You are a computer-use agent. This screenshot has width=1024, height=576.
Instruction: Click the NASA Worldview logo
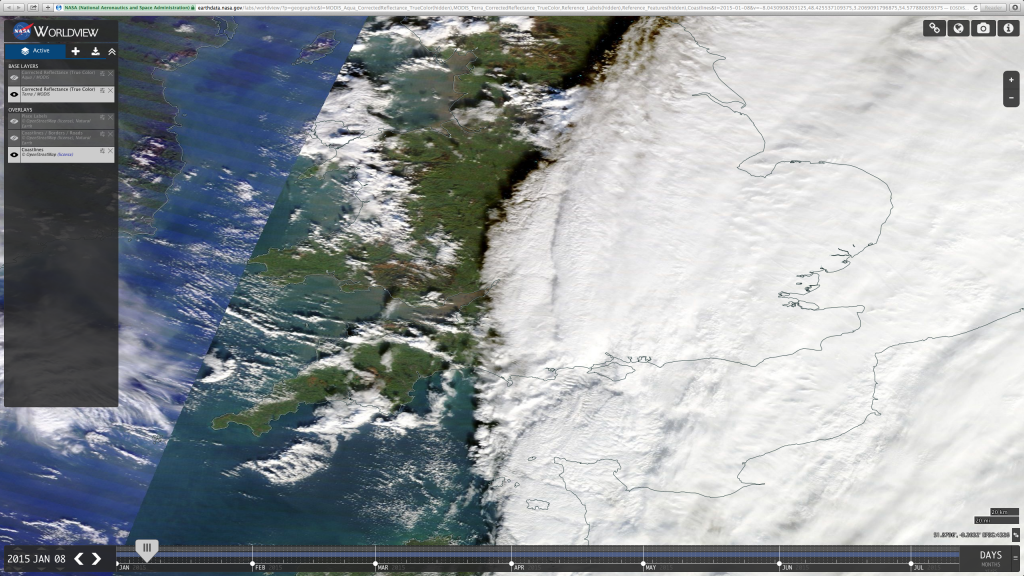56,31
